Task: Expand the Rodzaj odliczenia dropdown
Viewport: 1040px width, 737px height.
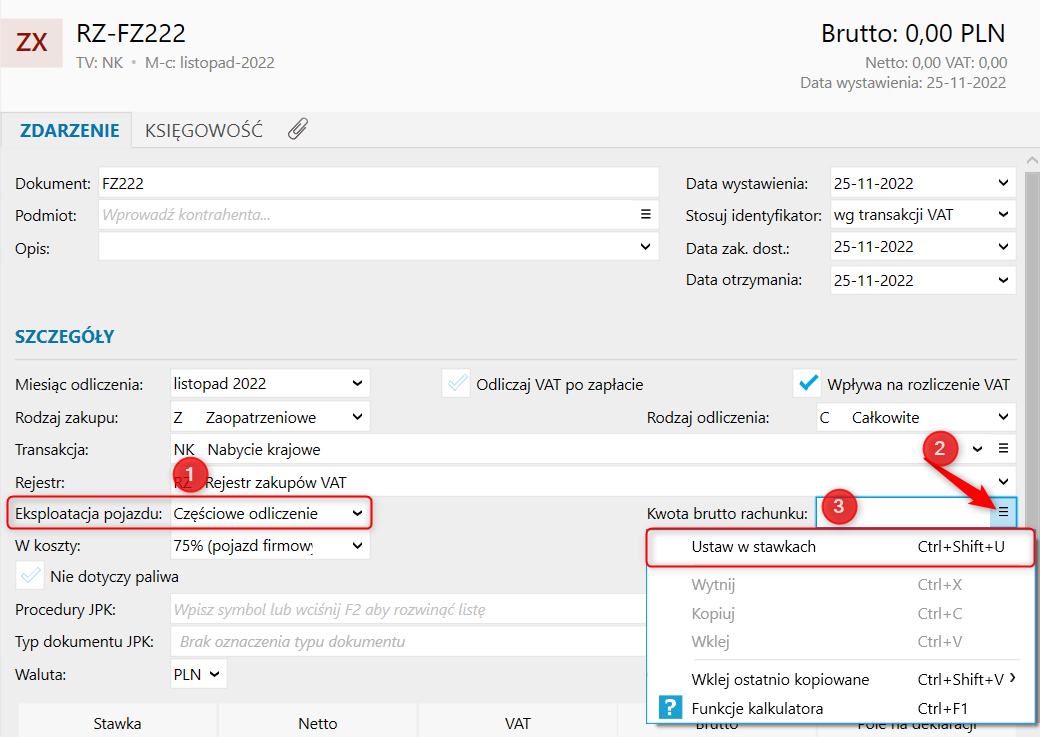Action: [x=1003, y=417]
